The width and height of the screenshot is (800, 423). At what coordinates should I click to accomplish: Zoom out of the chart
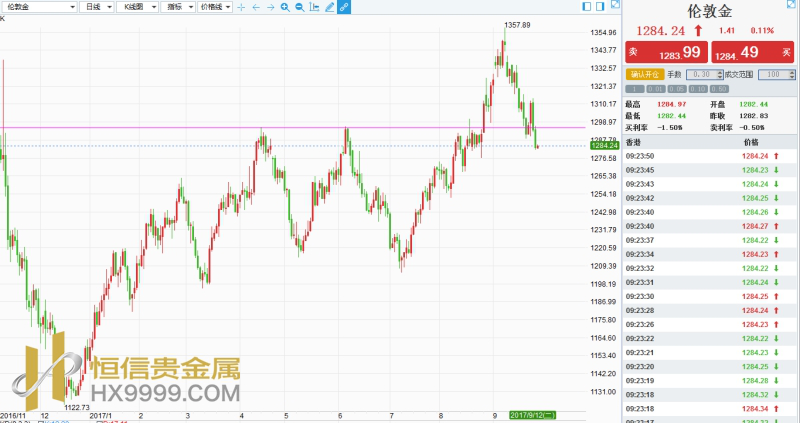pos(300,7)
